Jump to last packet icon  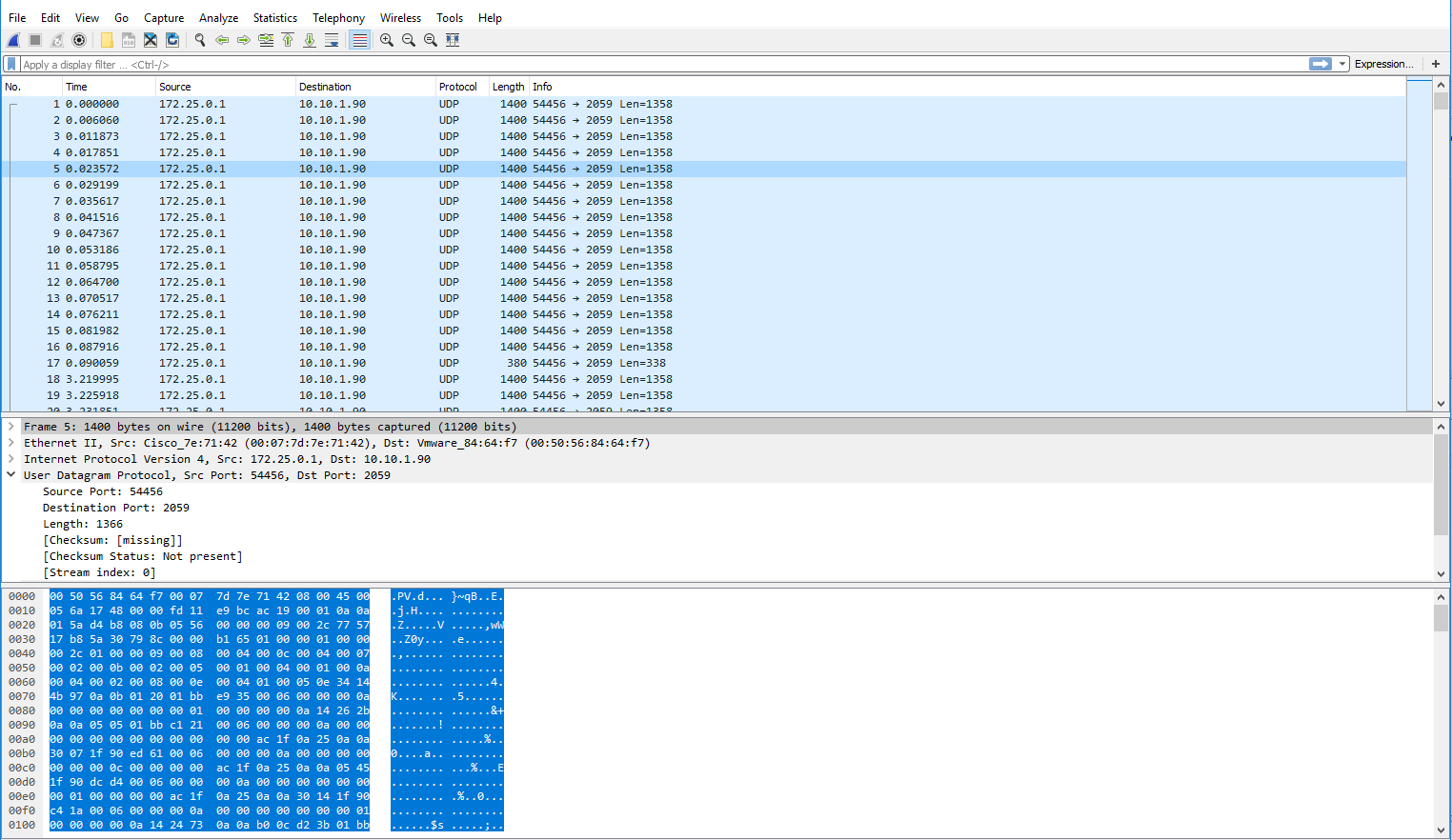tap(310, 40)
